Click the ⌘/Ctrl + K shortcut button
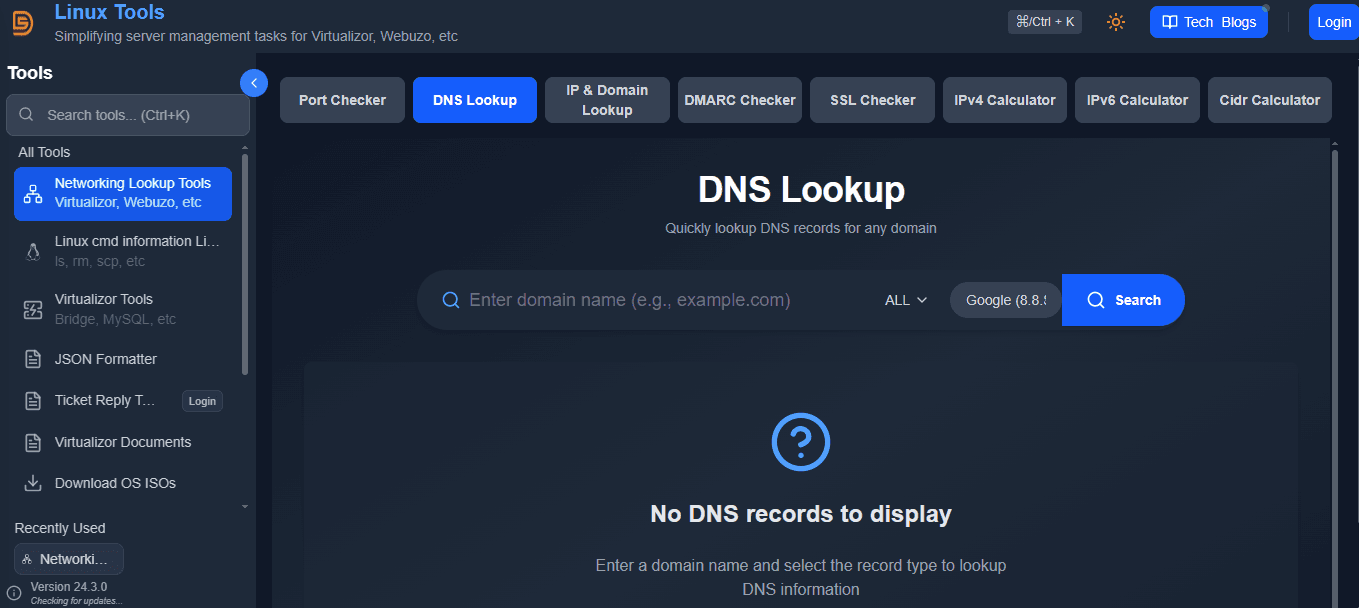1359x608 pixels. coord(1044,21)
